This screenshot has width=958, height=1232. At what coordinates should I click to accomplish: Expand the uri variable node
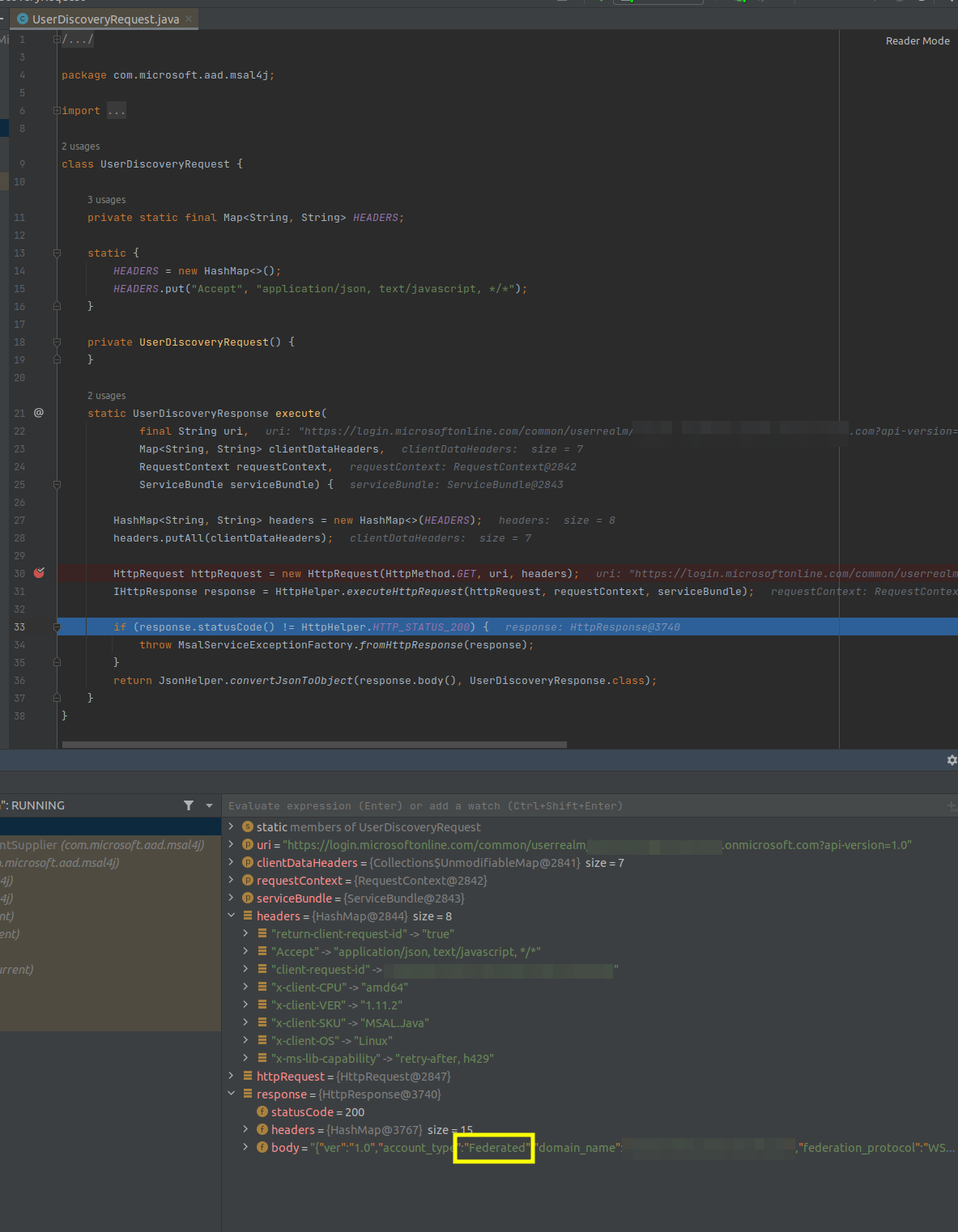[x=232, y=844]
